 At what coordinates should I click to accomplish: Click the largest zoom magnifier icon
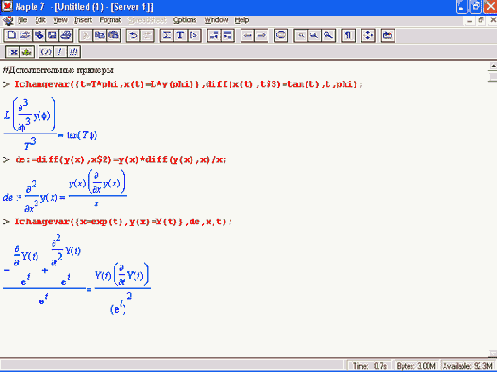click(328, 35)
